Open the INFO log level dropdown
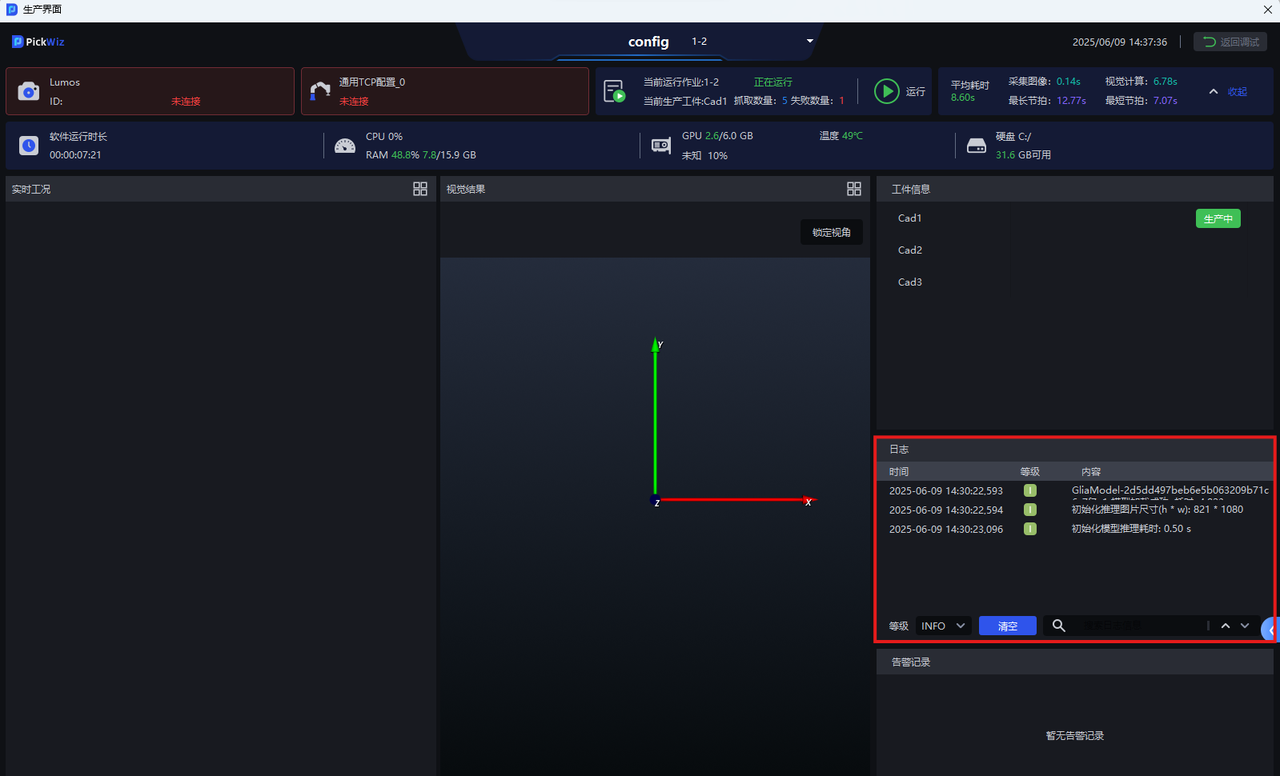 (x=943, y=626)
